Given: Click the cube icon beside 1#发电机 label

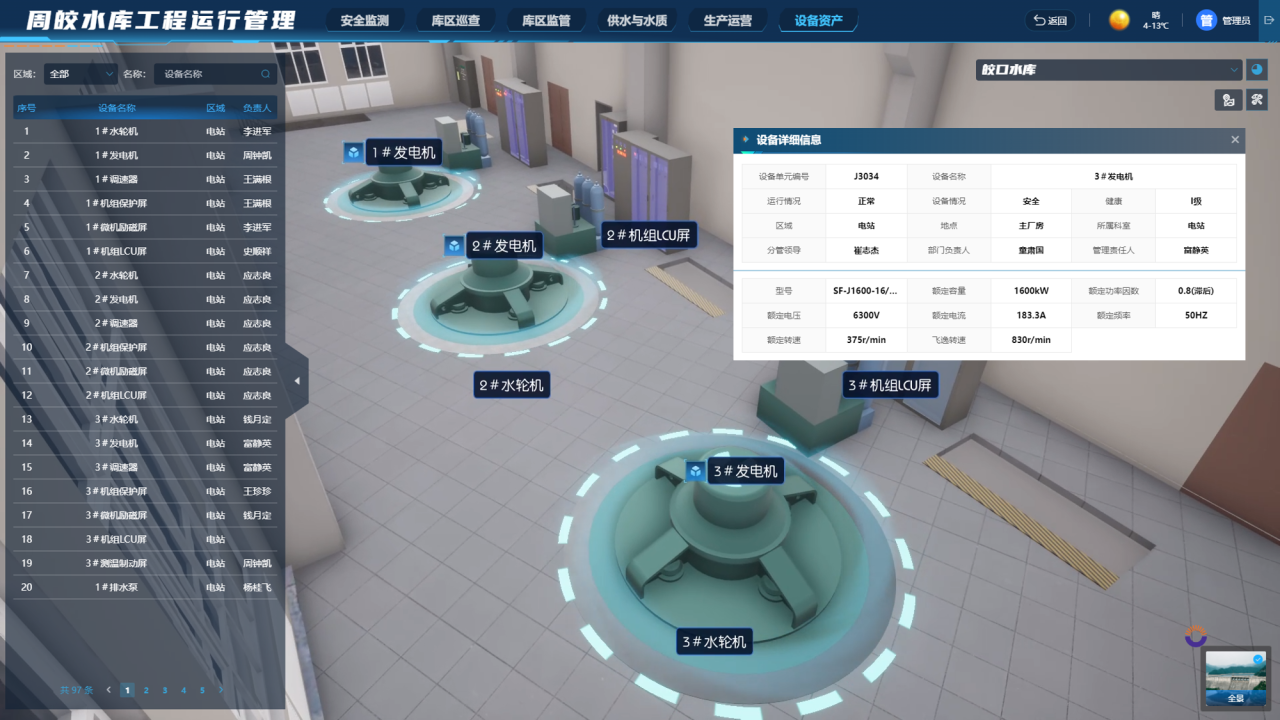Looking at the screenshot, I should pos(353,152).
